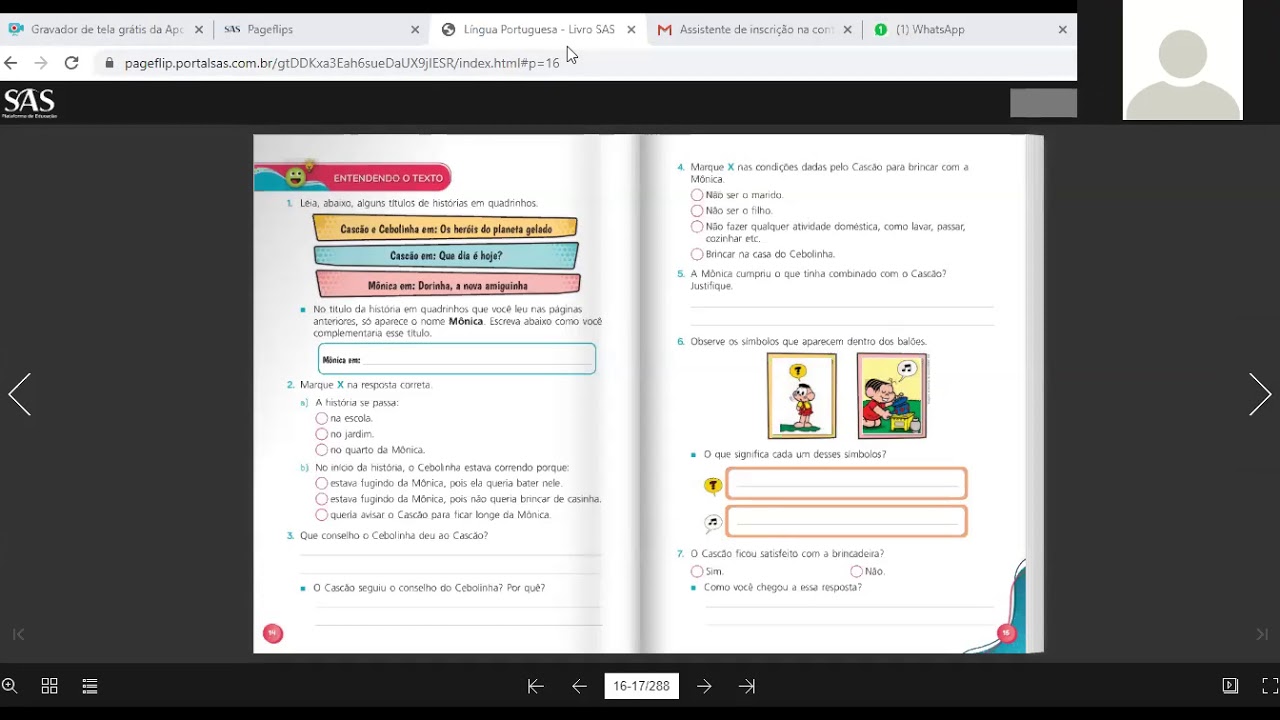Click the music note symbol answer box
Viewport: 1280px width, 720px height.
coord(846,521)
